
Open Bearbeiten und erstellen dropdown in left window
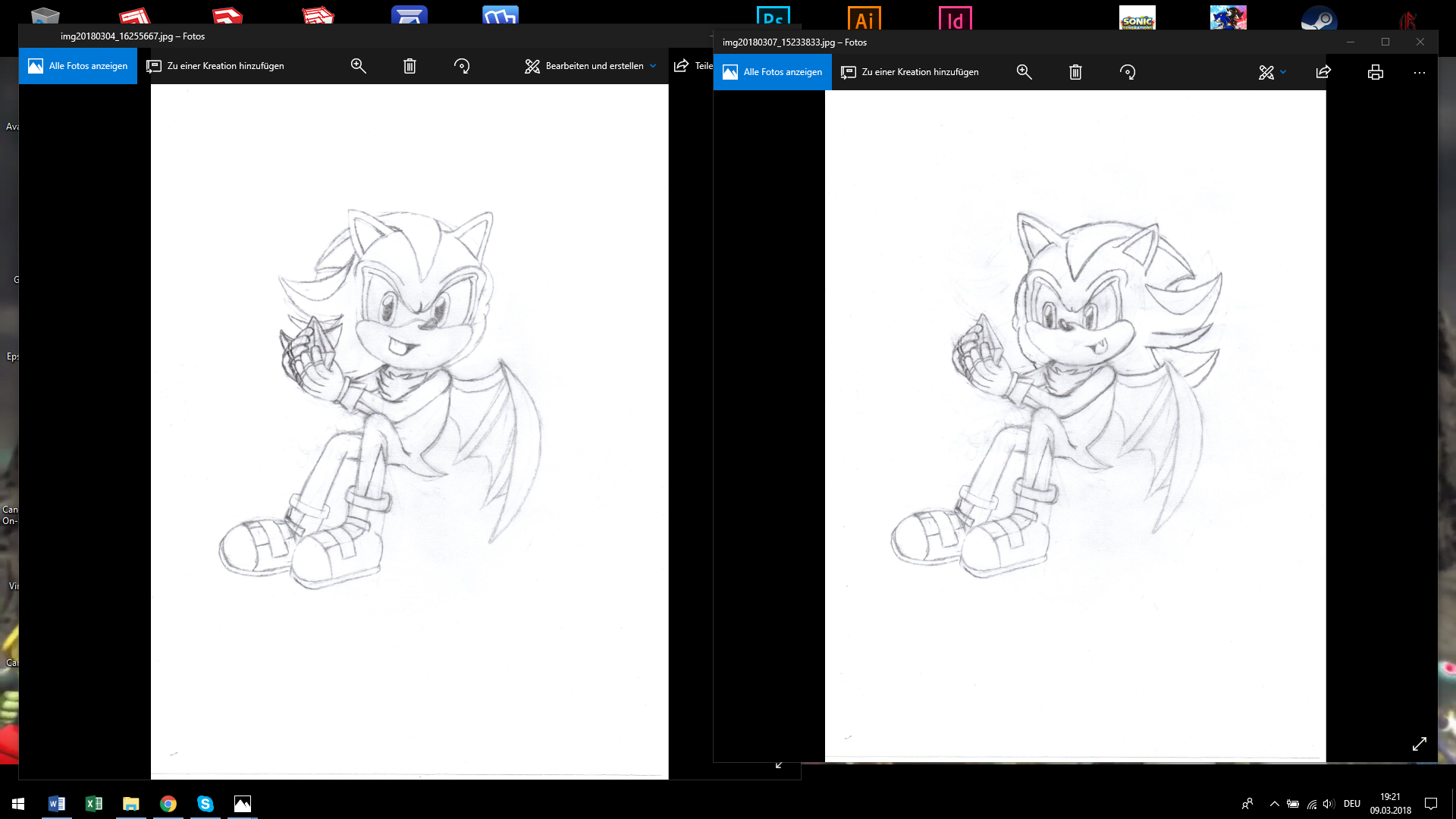pyautogui.click(x=591, y=66)
